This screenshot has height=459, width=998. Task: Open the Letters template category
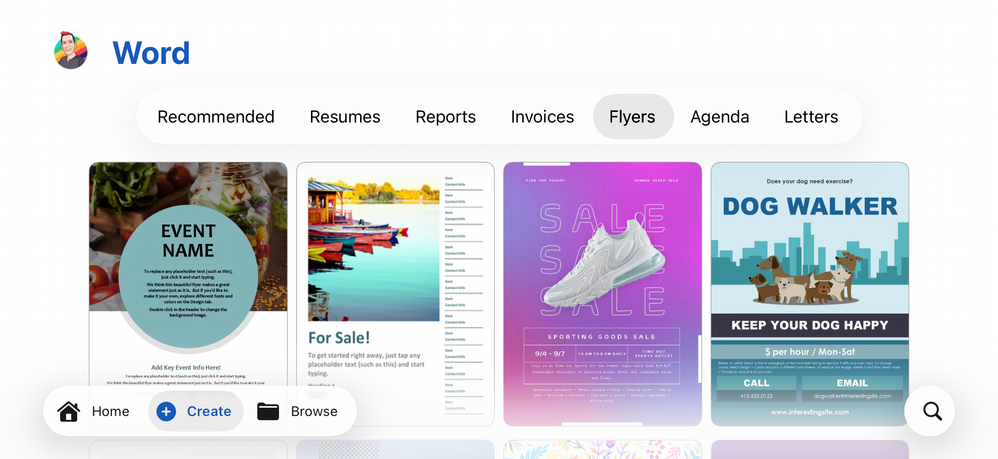click(811, 117)
